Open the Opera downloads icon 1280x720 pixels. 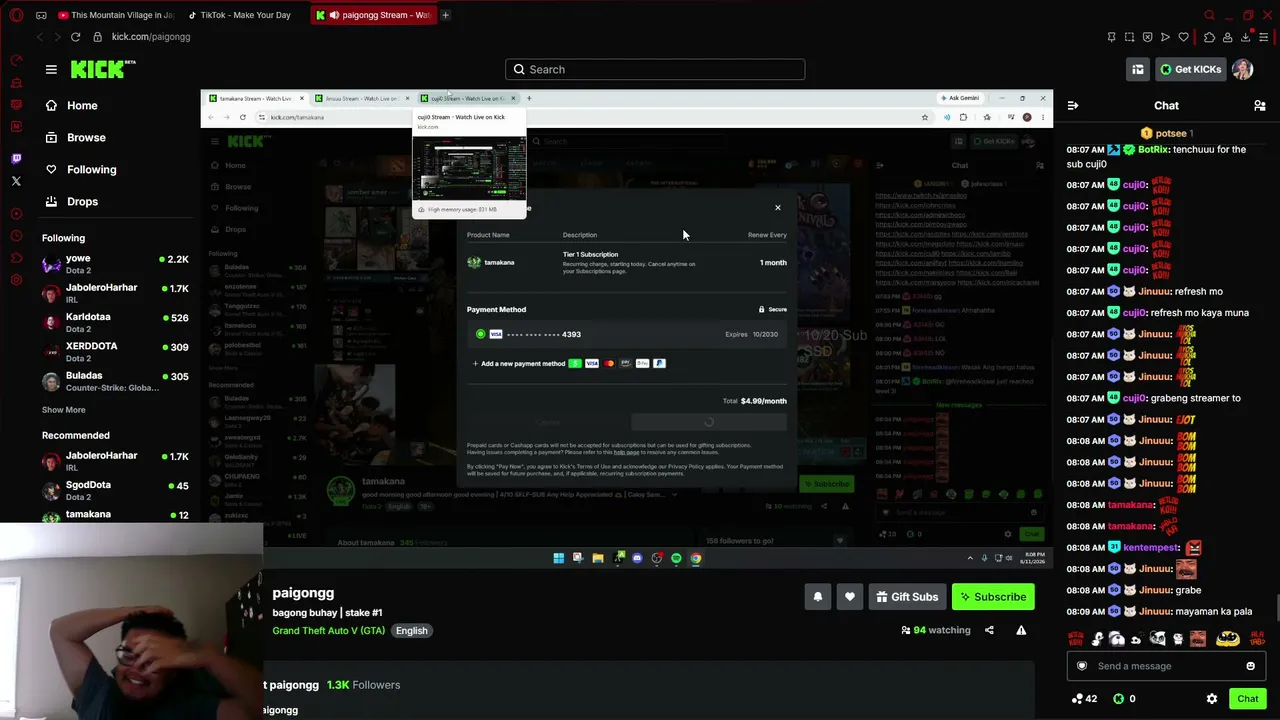coord(1246,37)
